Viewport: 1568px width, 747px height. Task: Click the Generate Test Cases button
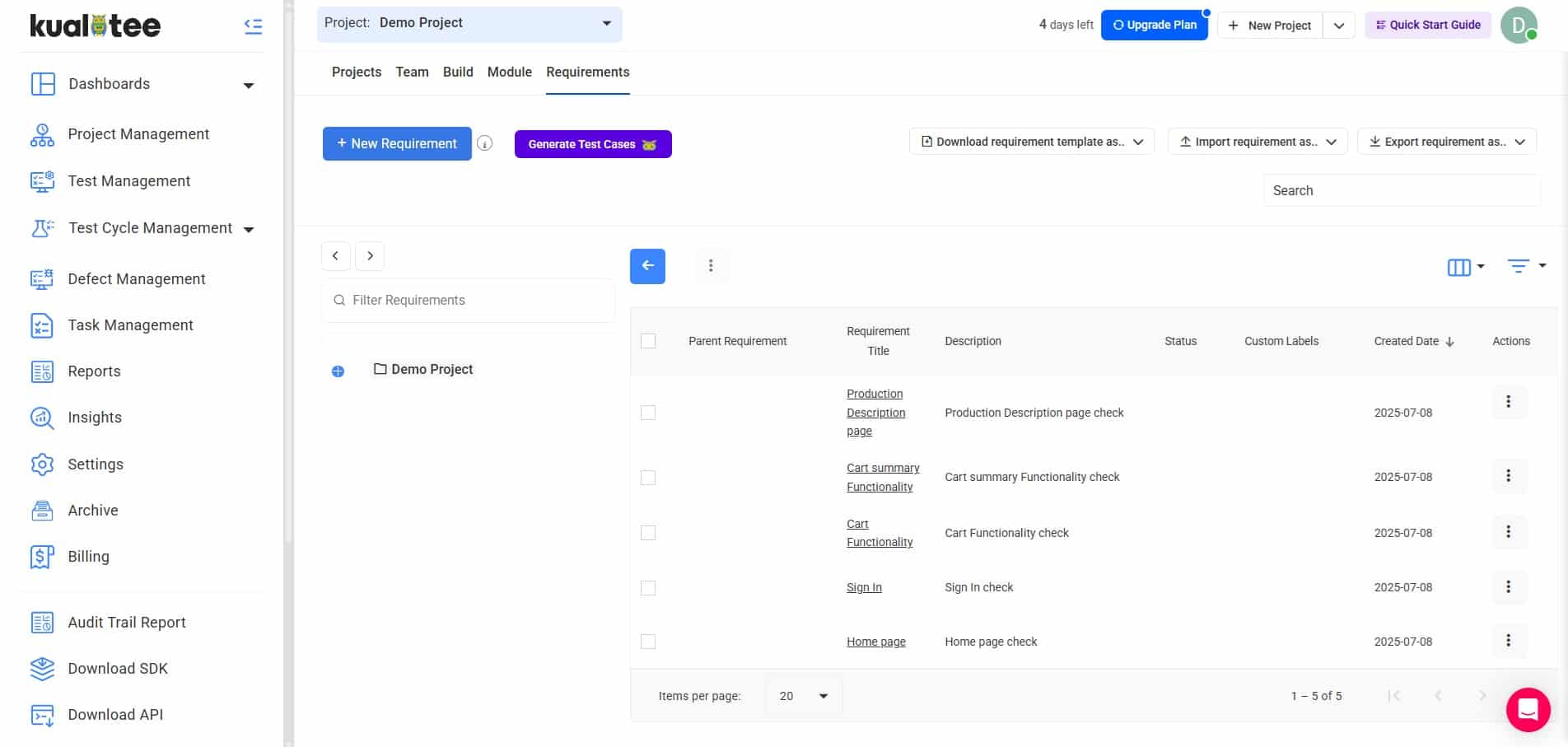(x=593, y=144)
